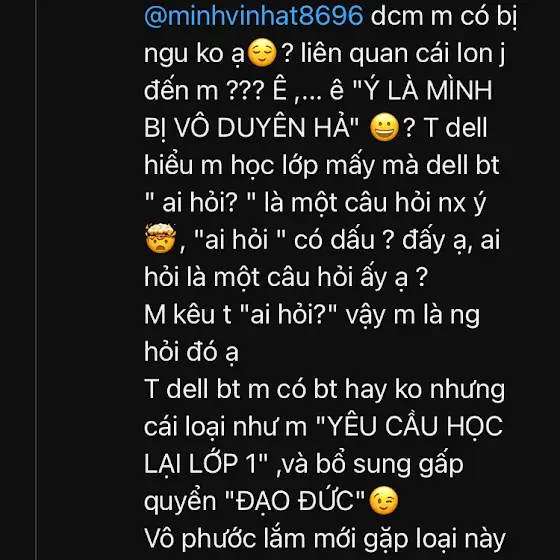560x560 pixels.
Task: Click the text "hiểu m học lớp mấy"
Action: point(260,165)
